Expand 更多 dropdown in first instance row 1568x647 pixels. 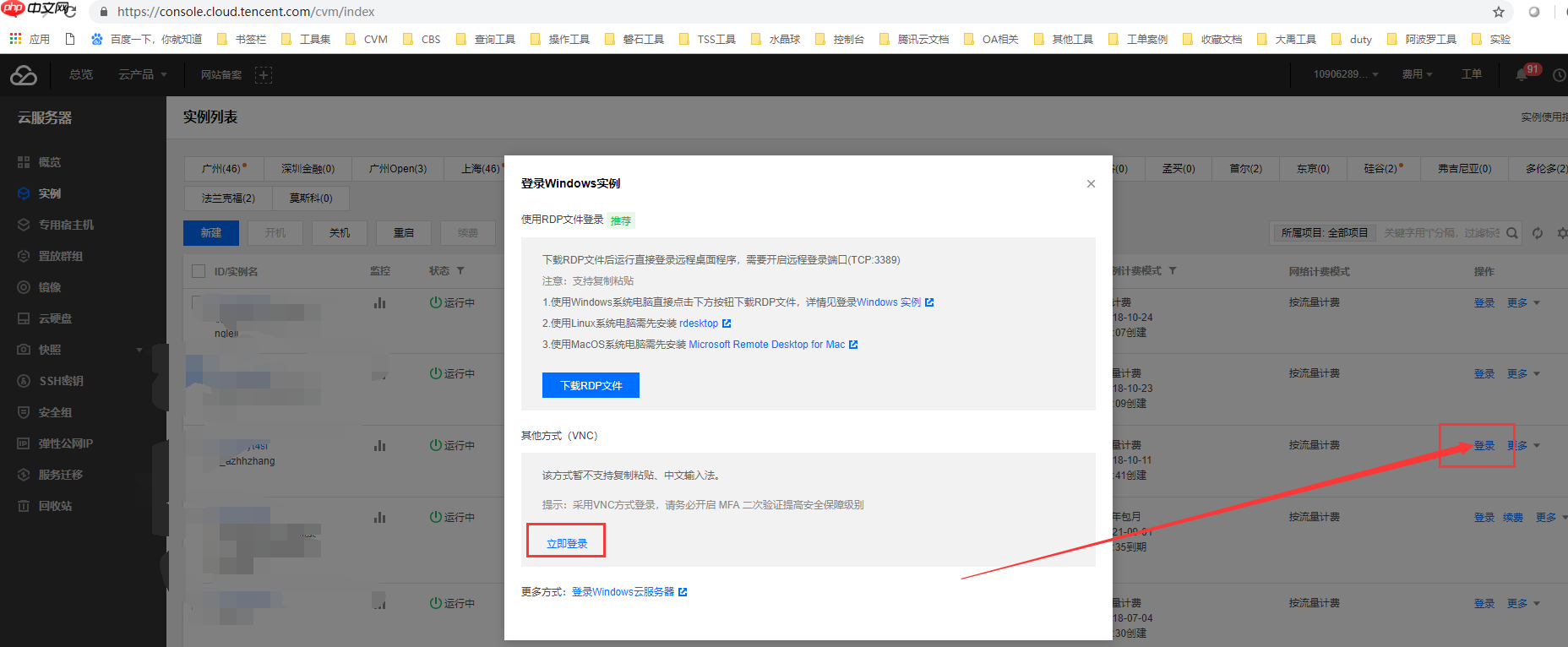click(1523, 302)
